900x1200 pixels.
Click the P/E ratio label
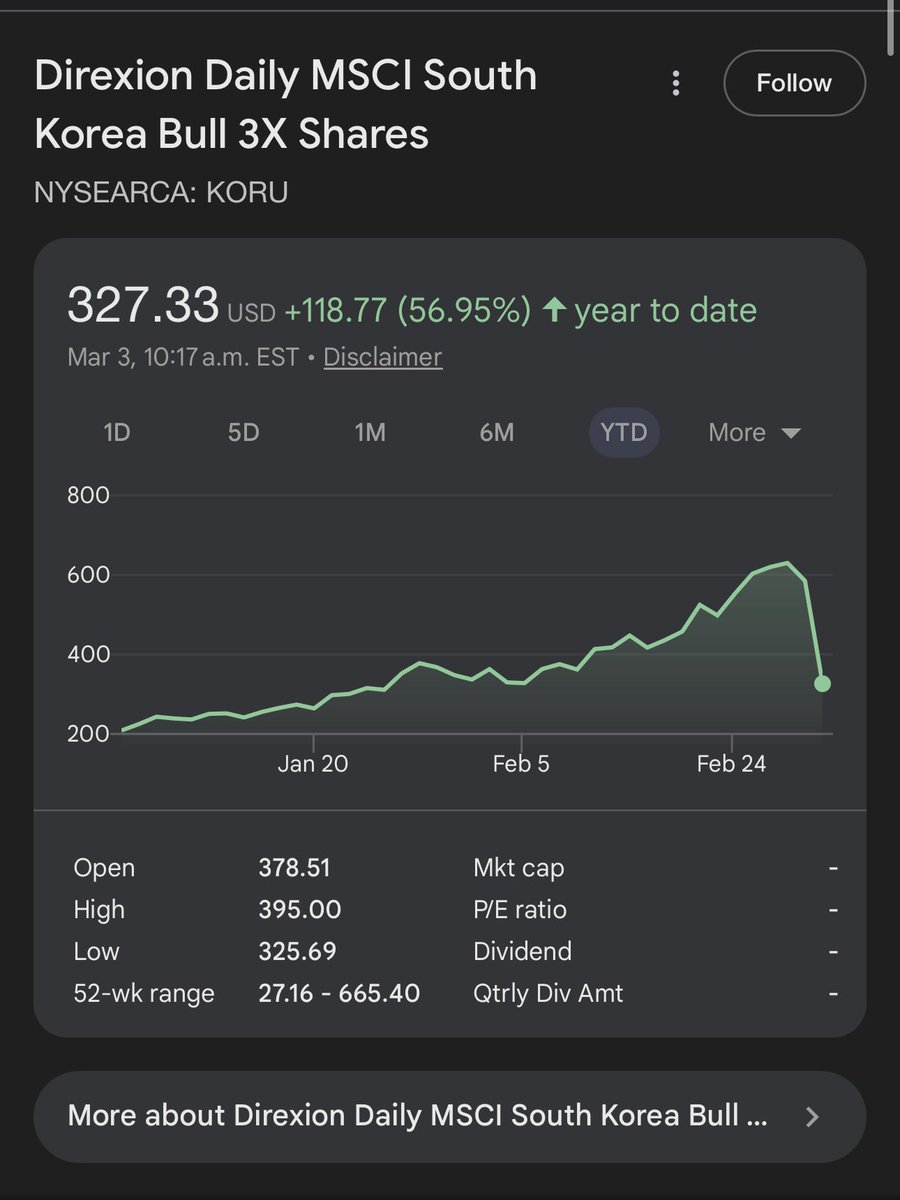520,910
